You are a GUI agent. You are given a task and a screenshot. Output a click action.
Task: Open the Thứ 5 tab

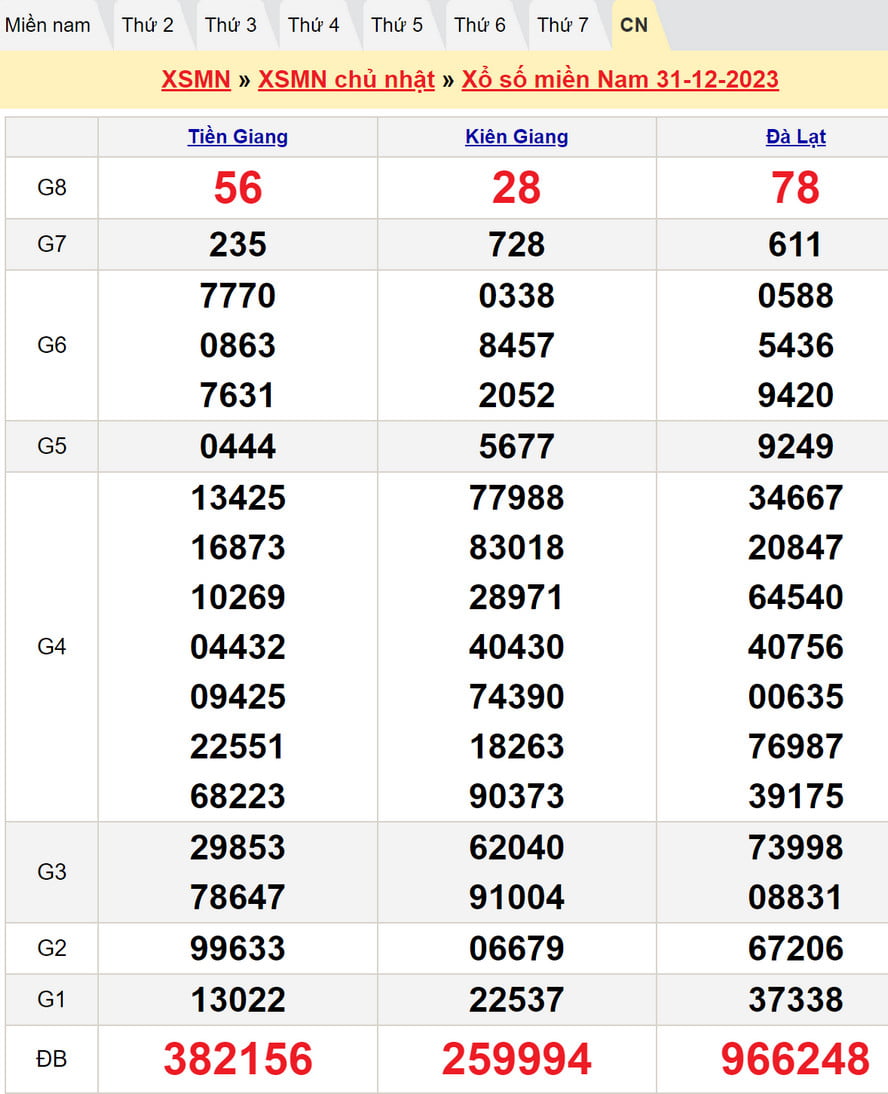point(397,25)
